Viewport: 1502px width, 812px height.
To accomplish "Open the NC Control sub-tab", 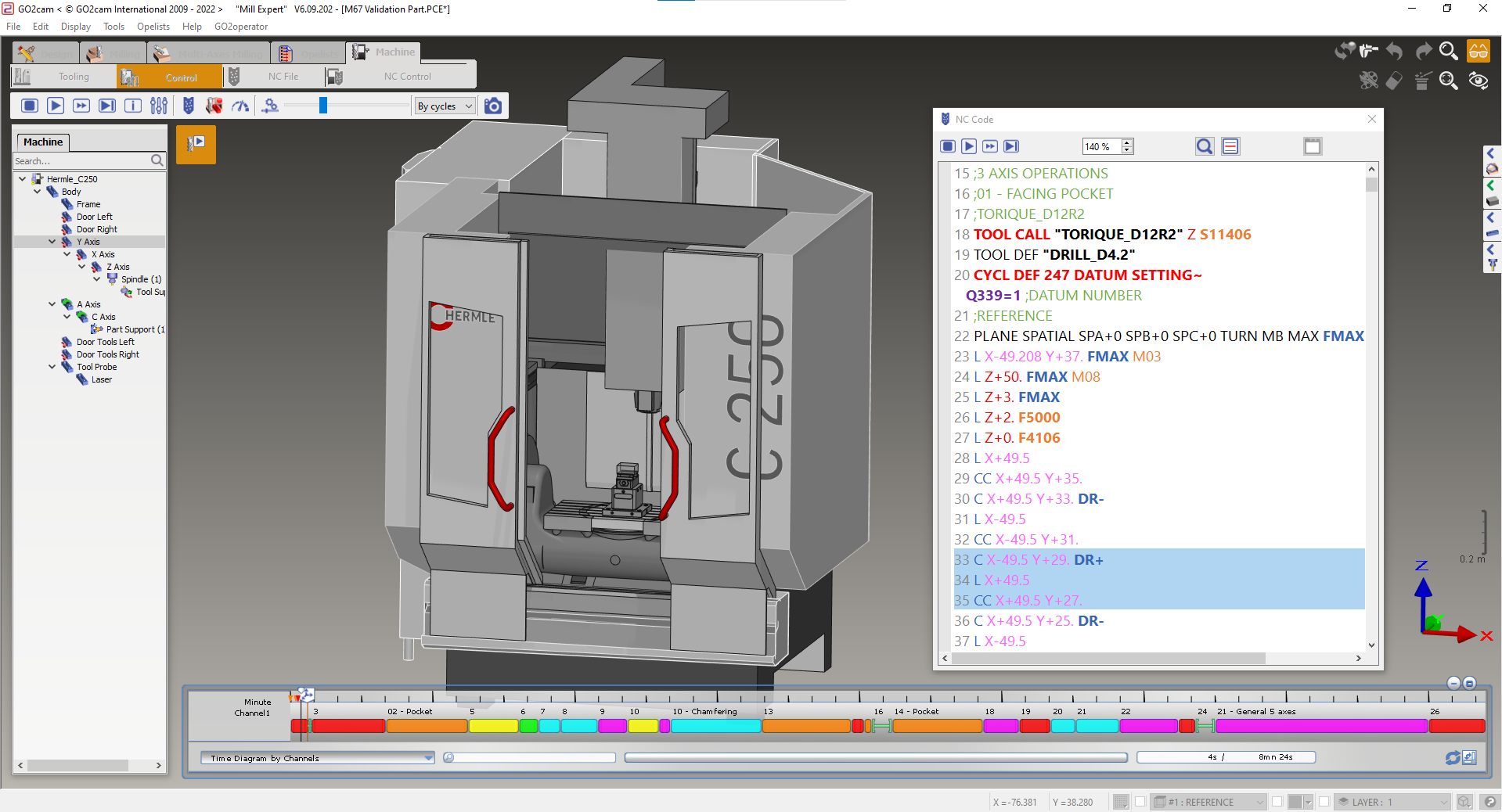I will click(x=399, y=77).
